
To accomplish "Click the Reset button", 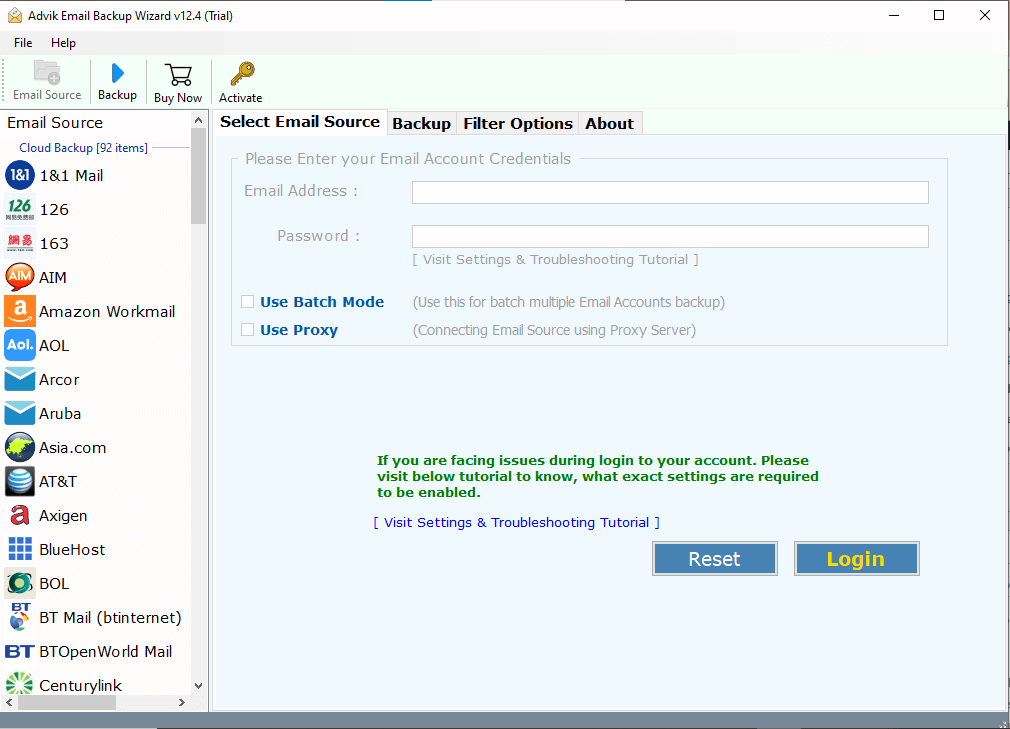I will click(x=714, y=558).
